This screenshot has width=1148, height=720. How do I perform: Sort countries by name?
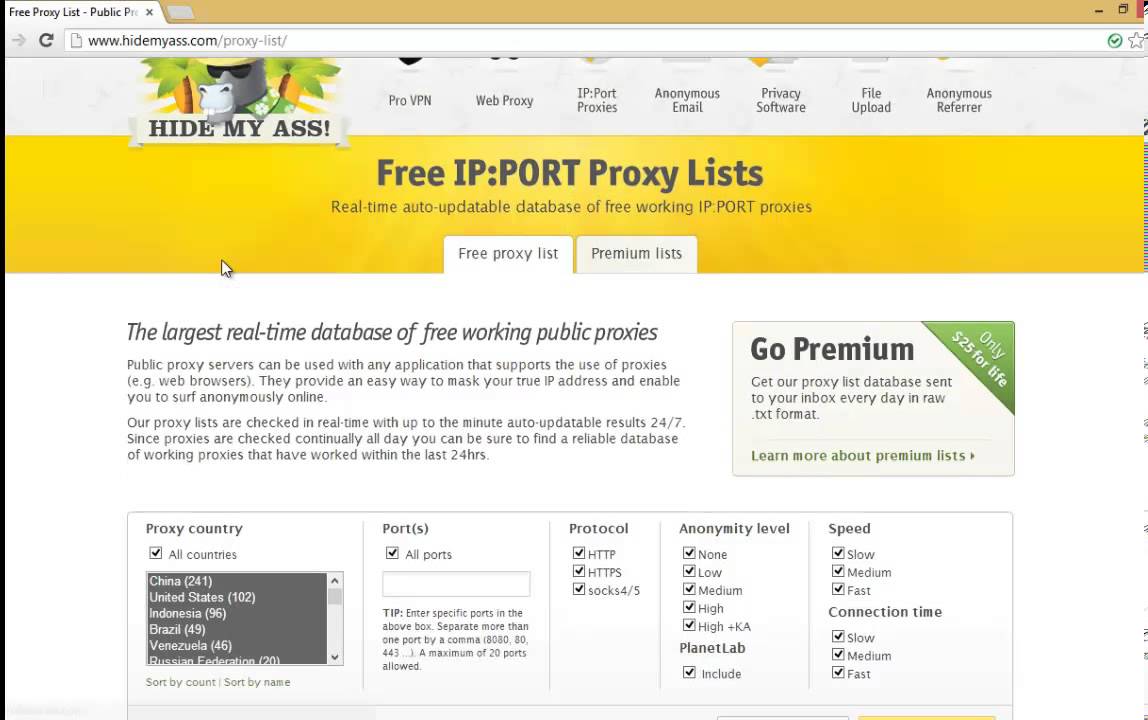(x=257, y=682)
